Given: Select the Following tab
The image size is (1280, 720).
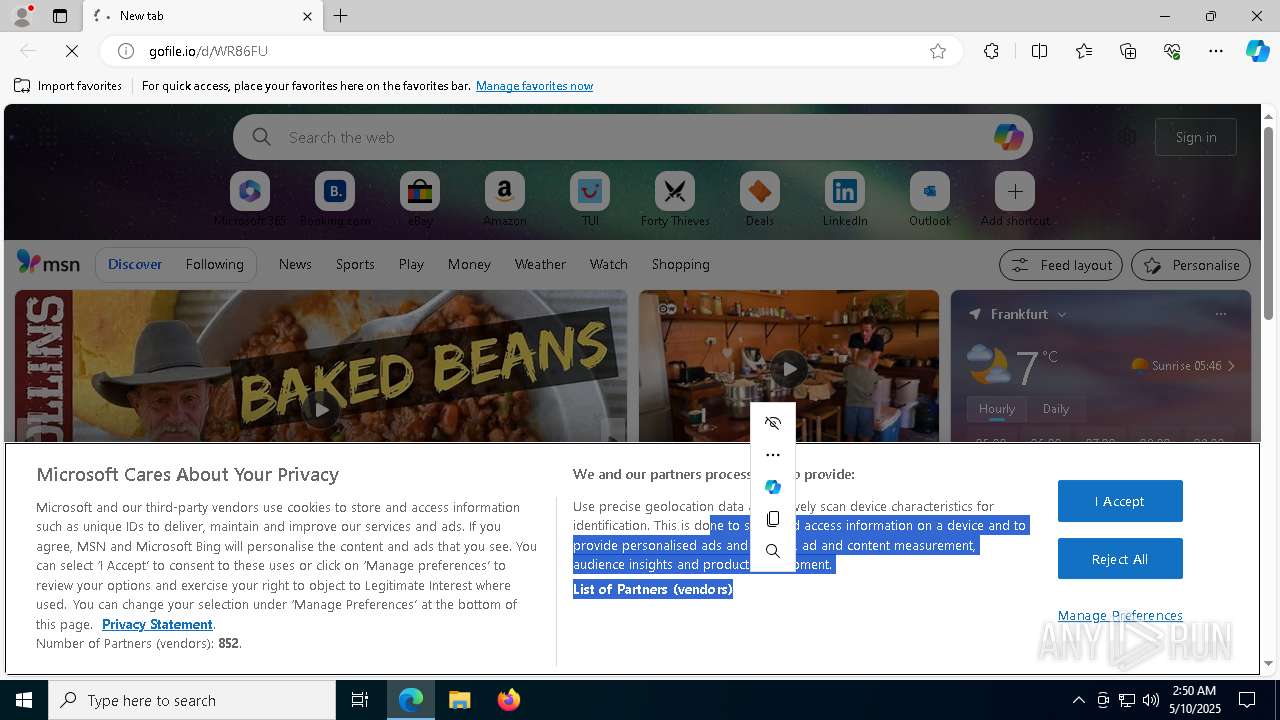Looking at the screenshot, I should [214, 264].
